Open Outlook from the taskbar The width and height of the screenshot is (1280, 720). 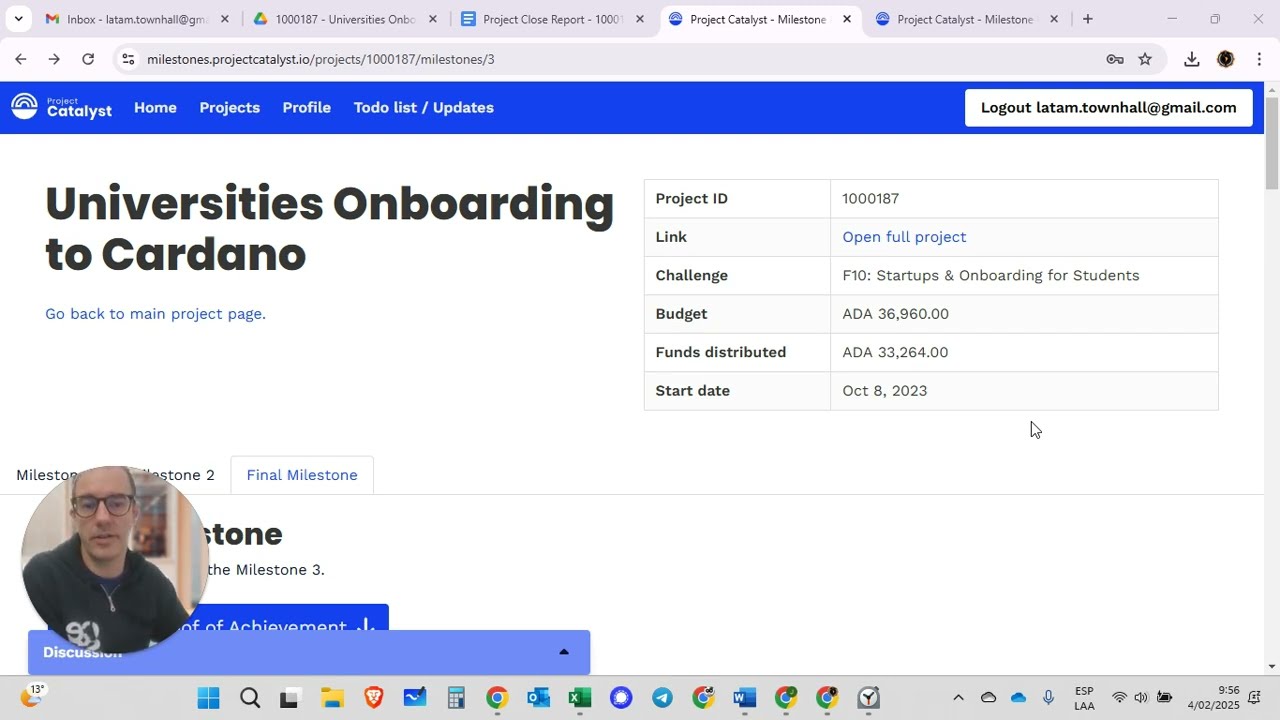pyautogui.click(x=538, y=697)
